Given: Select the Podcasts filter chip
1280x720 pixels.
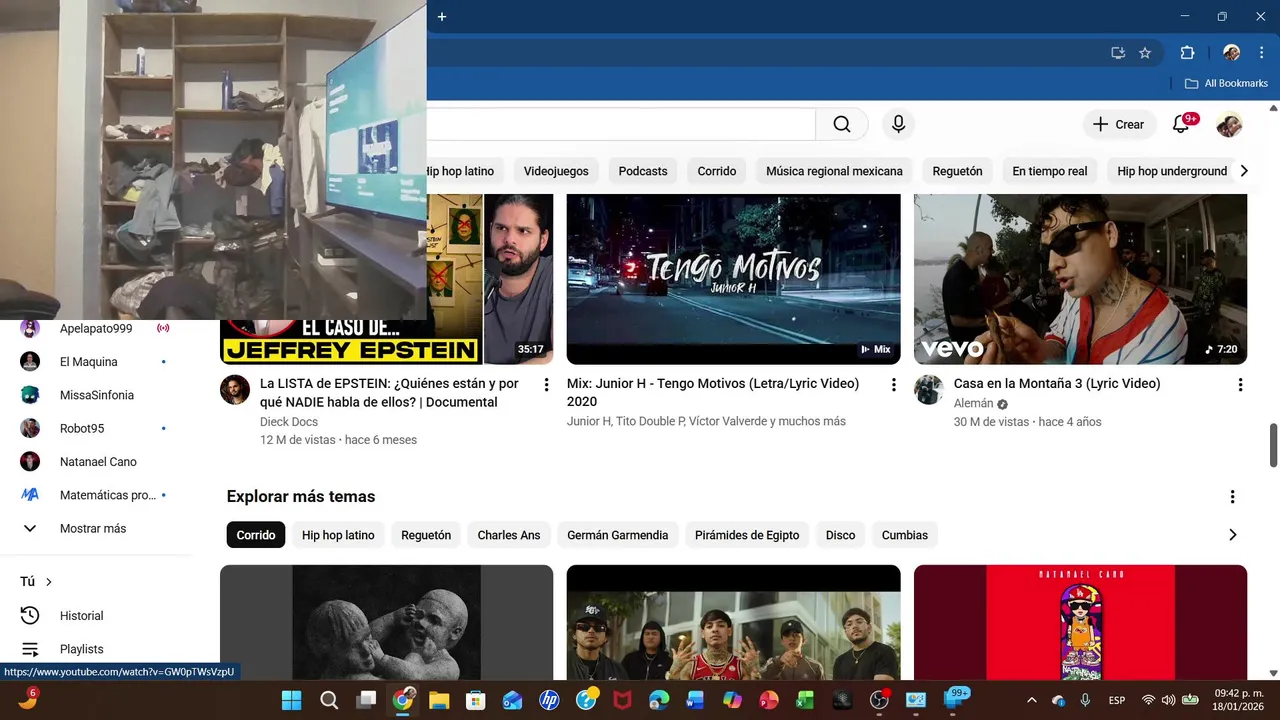Looking at the screenshot, I should [x=643, y=171].
